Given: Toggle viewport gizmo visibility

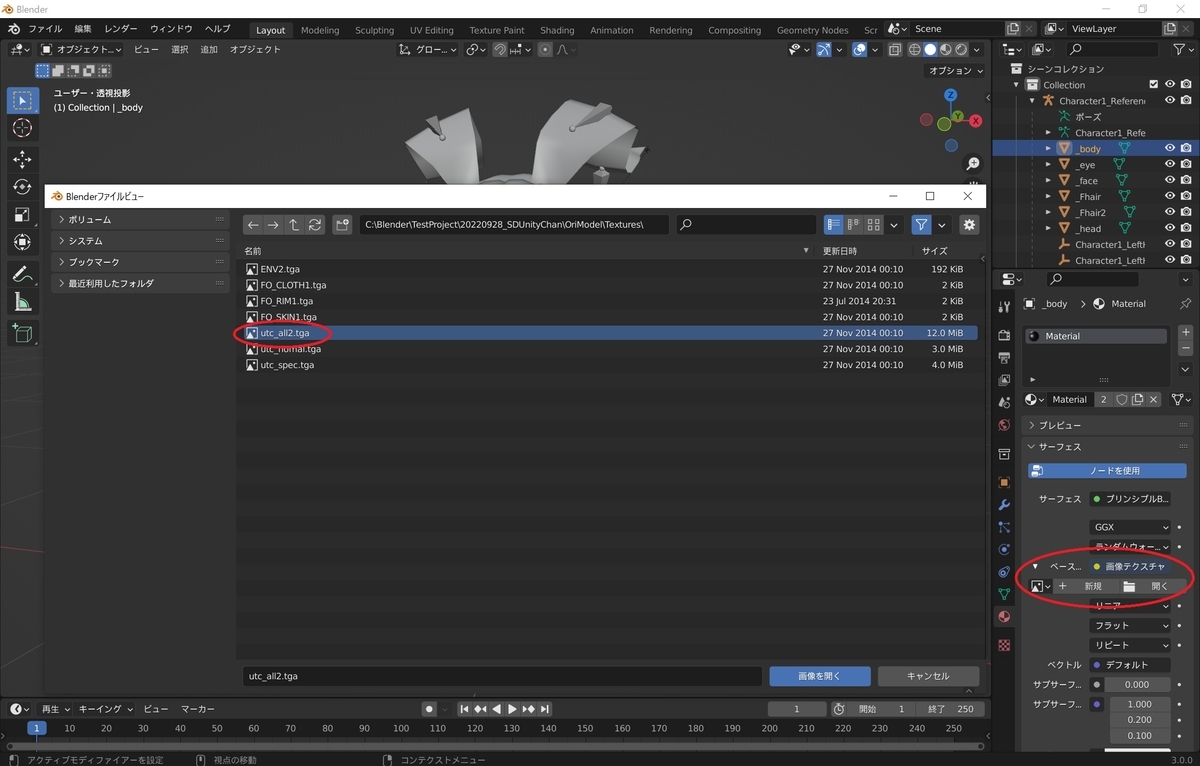Looking at the screenshot, I should [x=823, y=49].
